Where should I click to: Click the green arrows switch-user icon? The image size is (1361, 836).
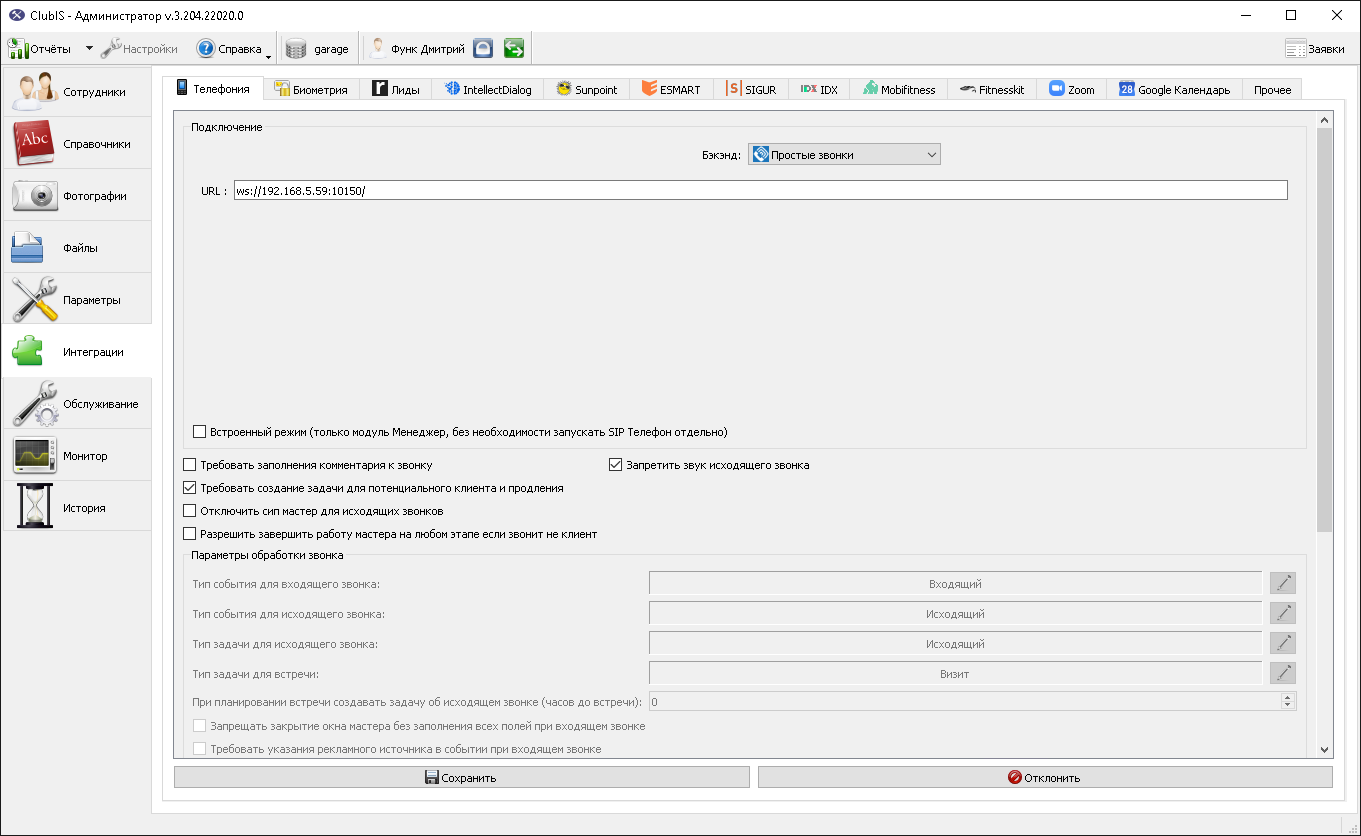tap(514, 48)
